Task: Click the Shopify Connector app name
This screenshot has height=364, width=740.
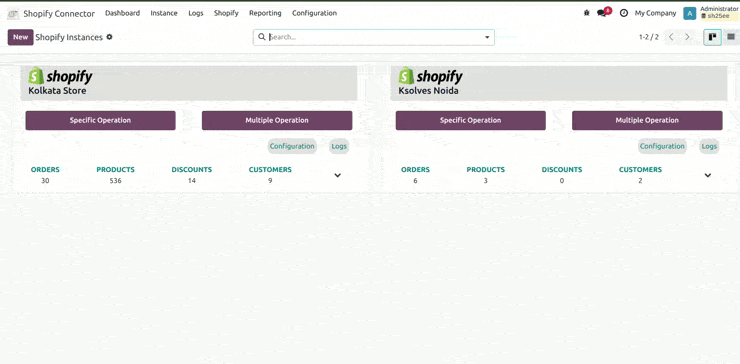Action: 59,14
